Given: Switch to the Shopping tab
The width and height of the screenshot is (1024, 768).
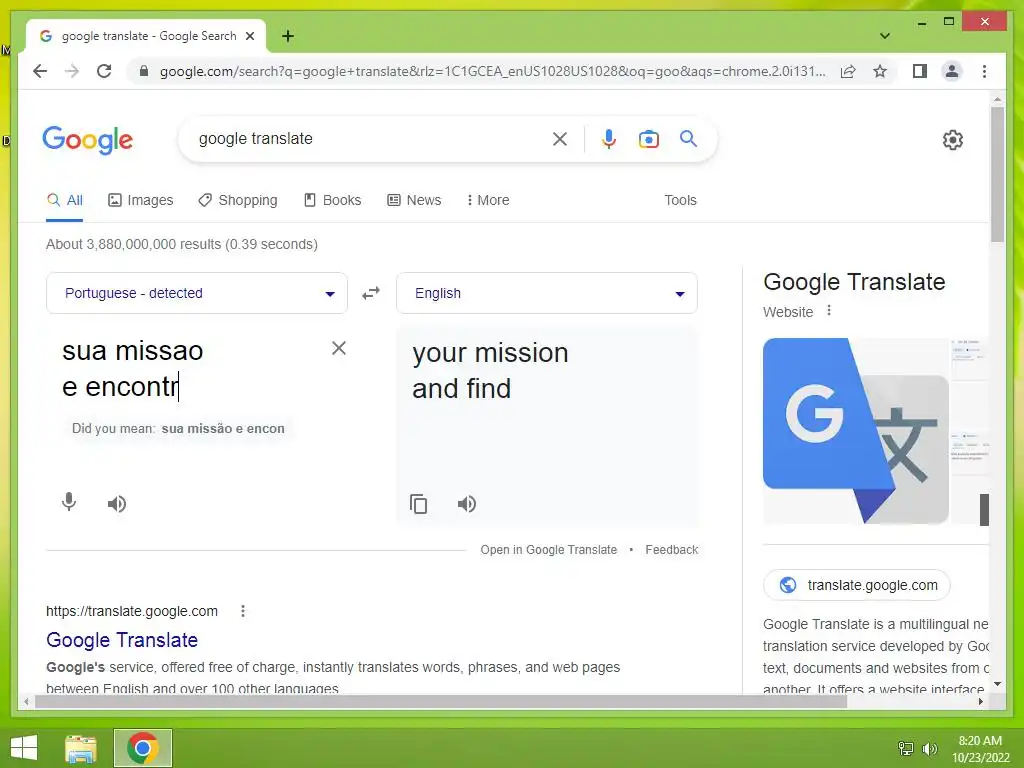Looking at the screenshot, I should 238,200.
